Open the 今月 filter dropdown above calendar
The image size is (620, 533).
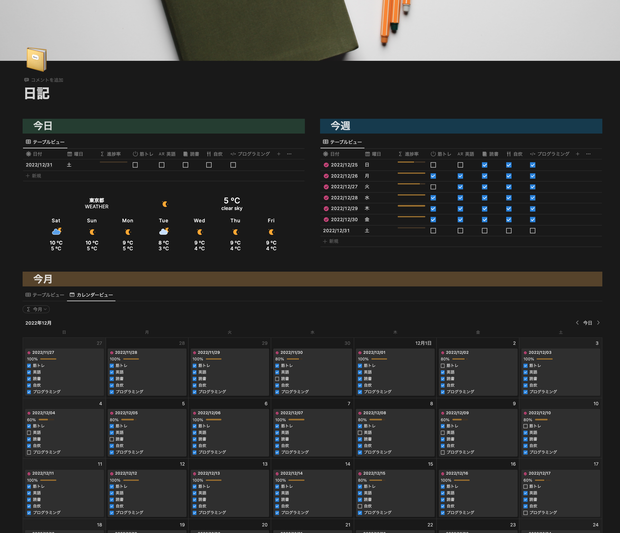tap(36, 309)
